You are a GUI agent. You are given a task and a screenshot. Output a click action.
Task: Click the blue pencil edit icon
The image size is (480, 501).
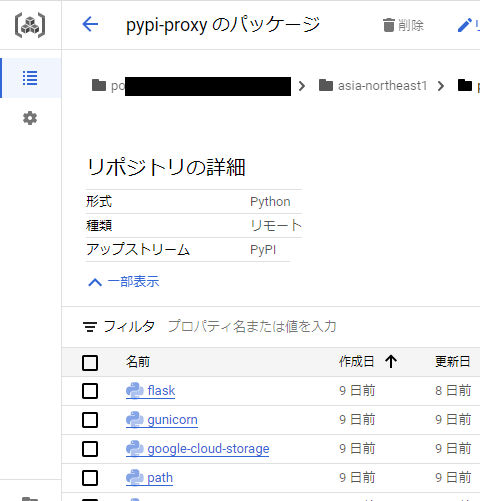coord(465,25)
